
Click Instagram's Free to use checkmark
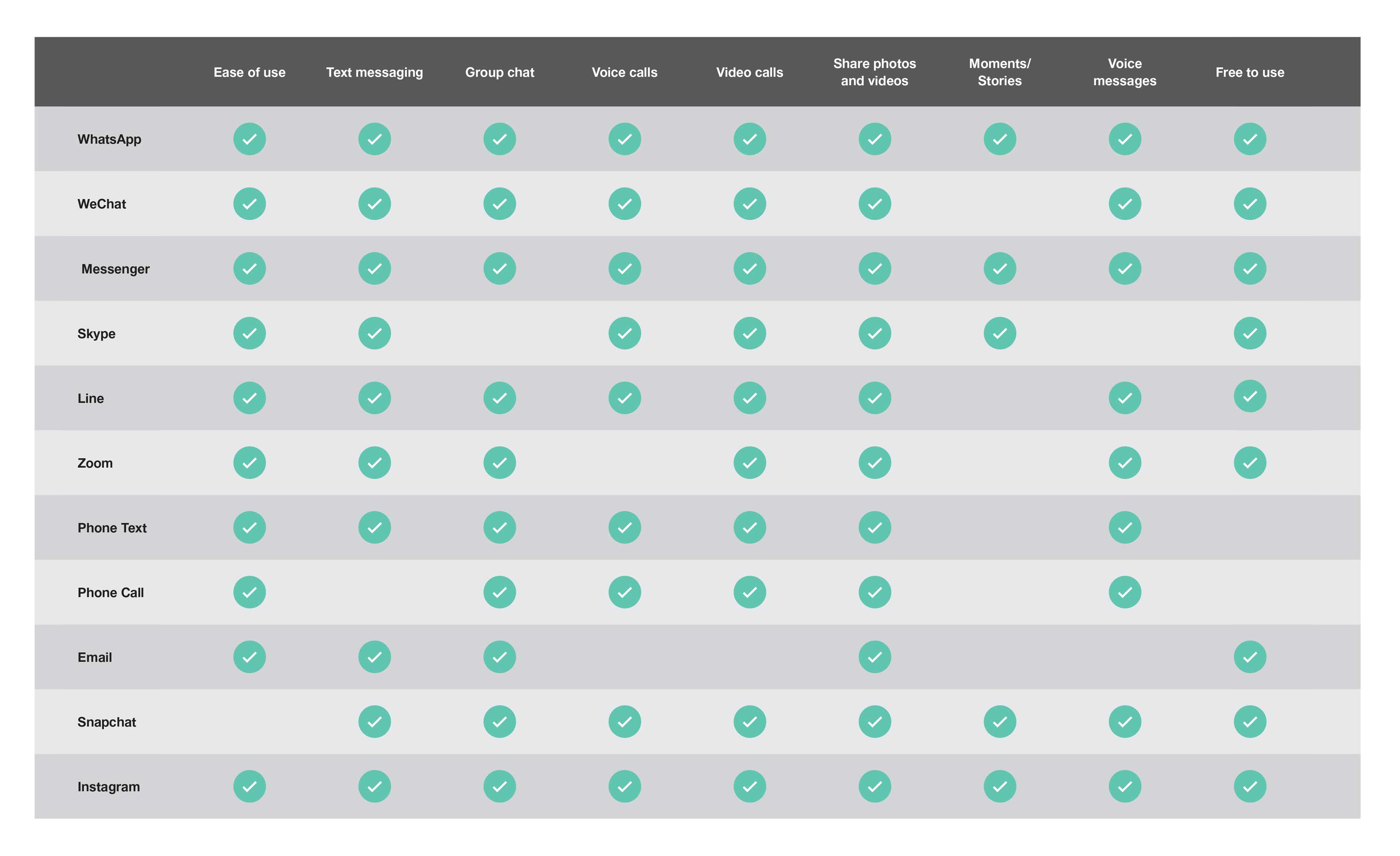point(1249,787)
